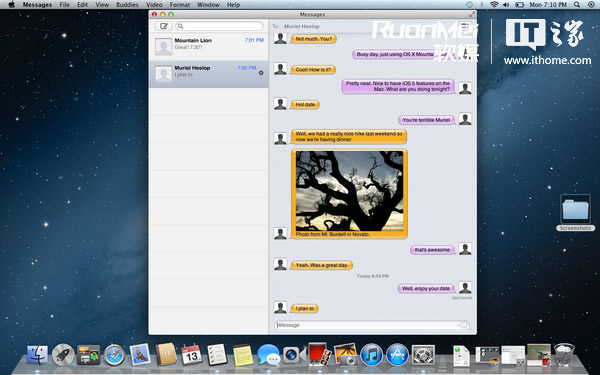Click the compose new message icon

click(164, 26)
